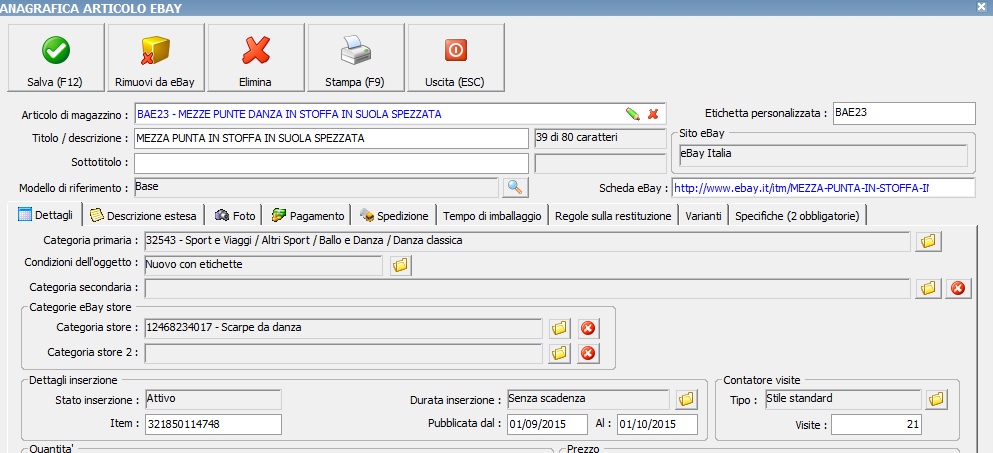Open Categoria primaria folder browser

tap(928, 241)
